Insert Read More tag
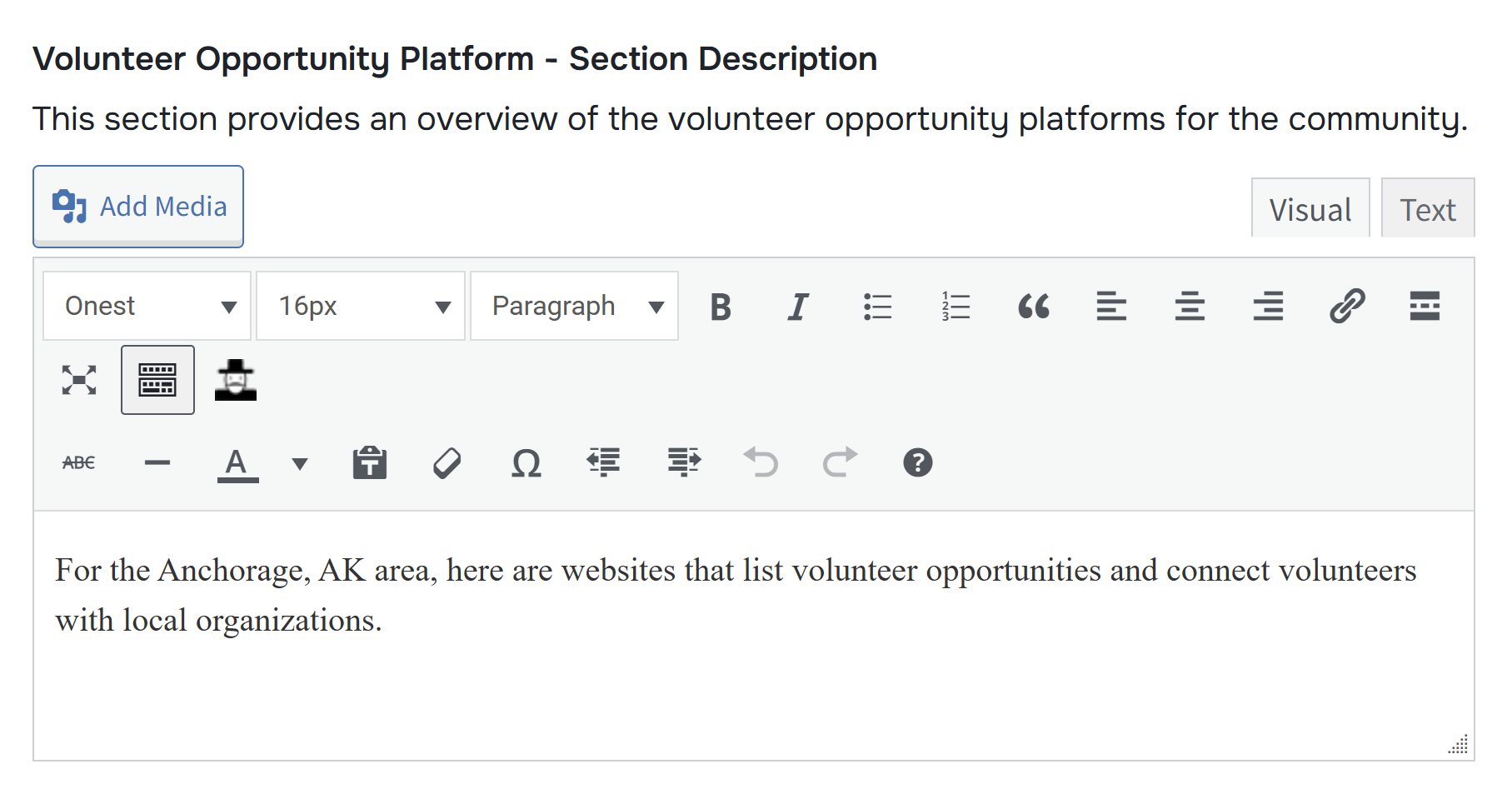This screenshot has height=789, width=1512. [x=1425, y=307]
